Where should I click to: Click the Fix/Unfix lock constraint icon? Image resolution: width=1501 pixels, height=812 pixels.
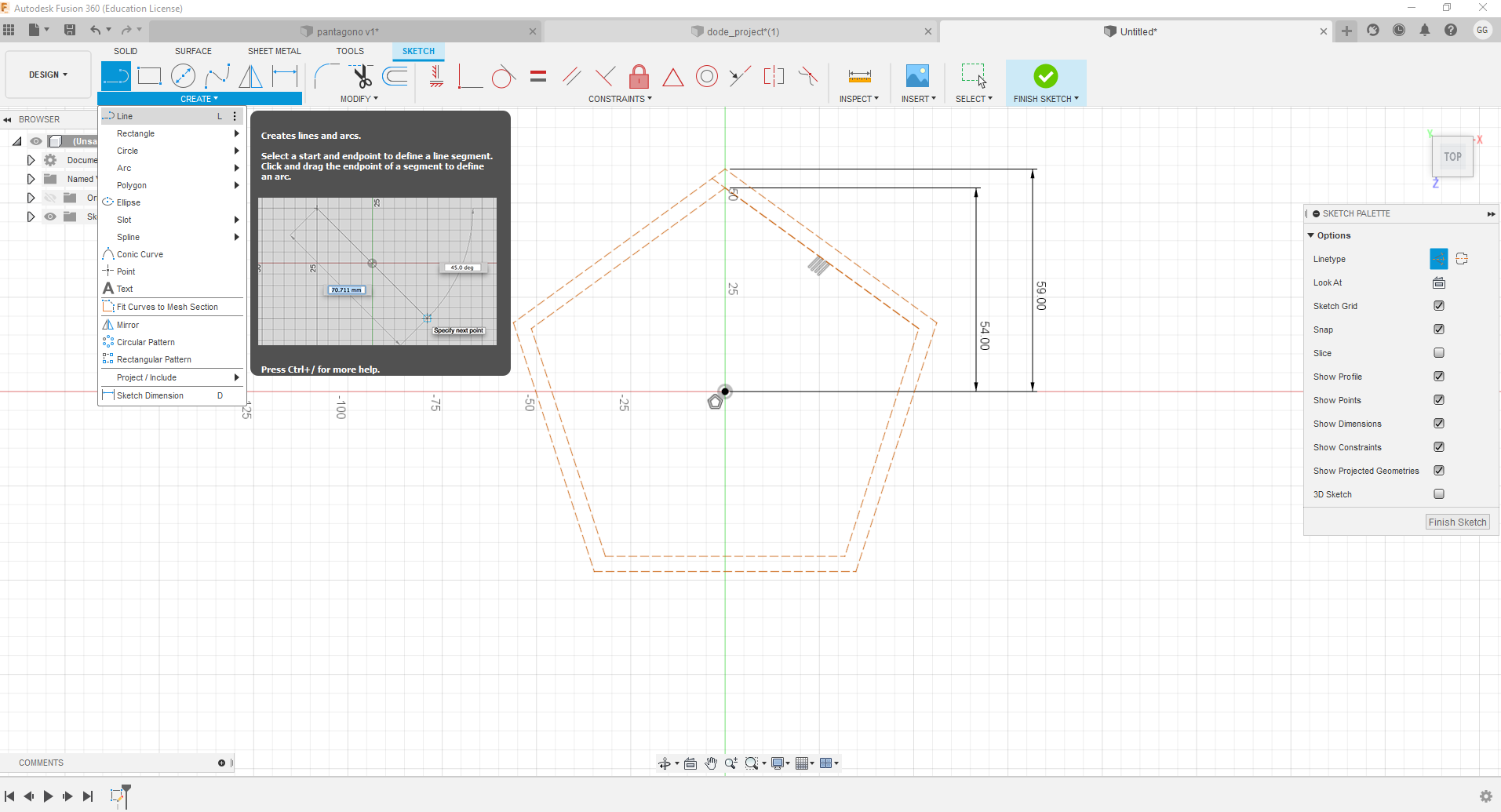639,76
